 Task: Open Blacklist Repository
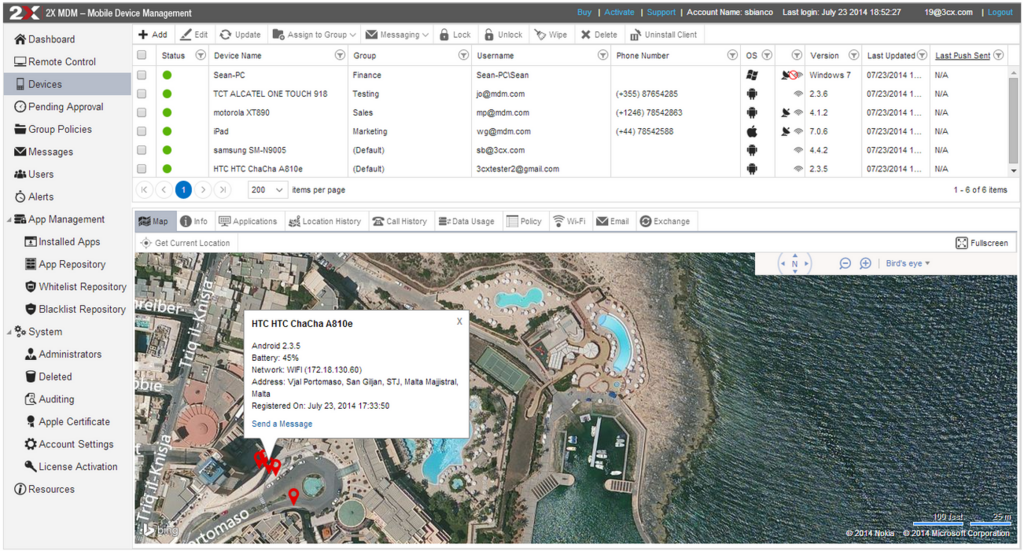[x=75, y=309]
